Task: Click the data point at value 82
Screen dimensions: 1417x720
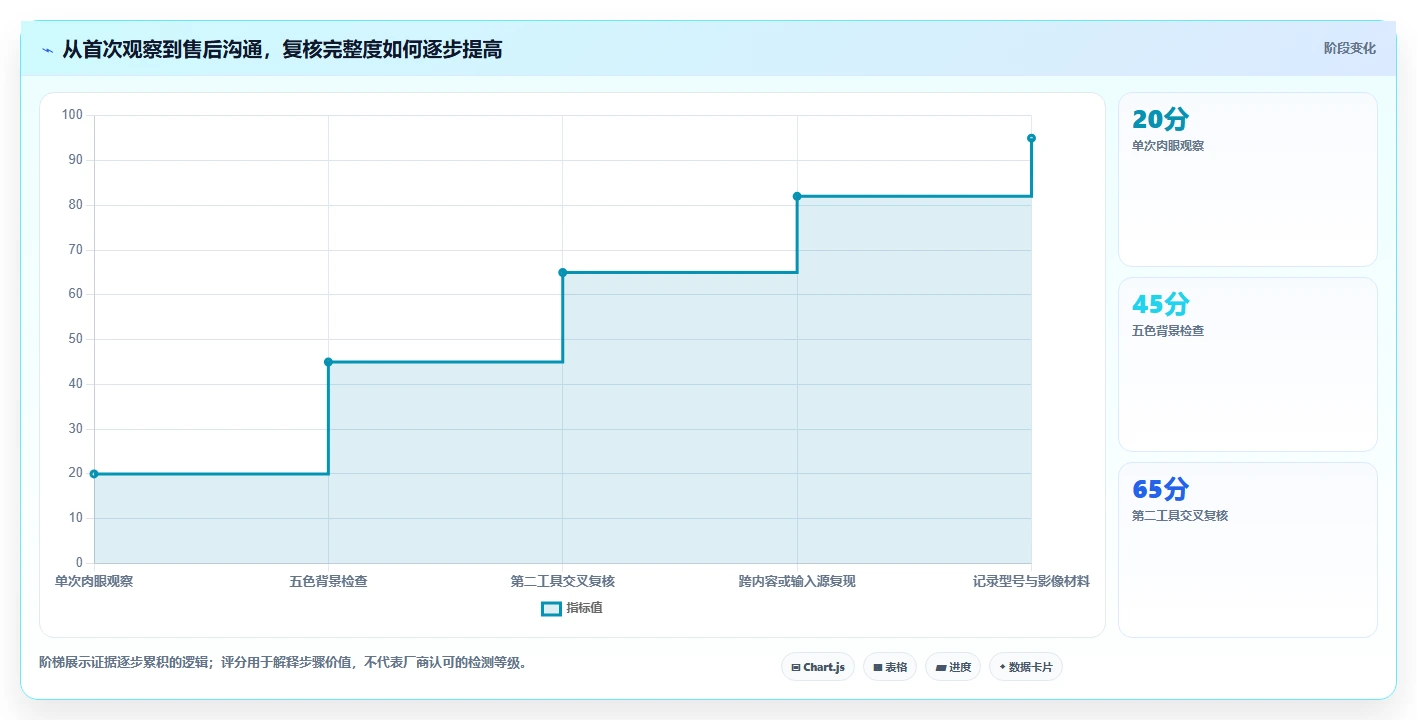Action: [797, 196]
